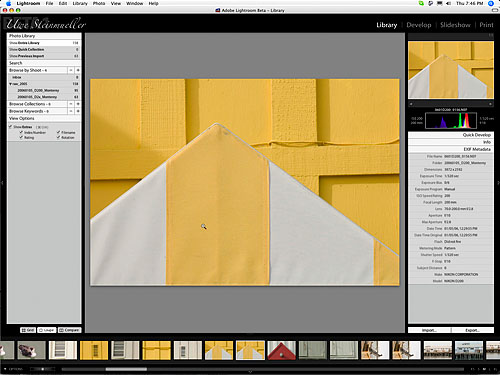Switch to Grid view mode
This screenshot has height=375, width=500.
click(28, 330)
